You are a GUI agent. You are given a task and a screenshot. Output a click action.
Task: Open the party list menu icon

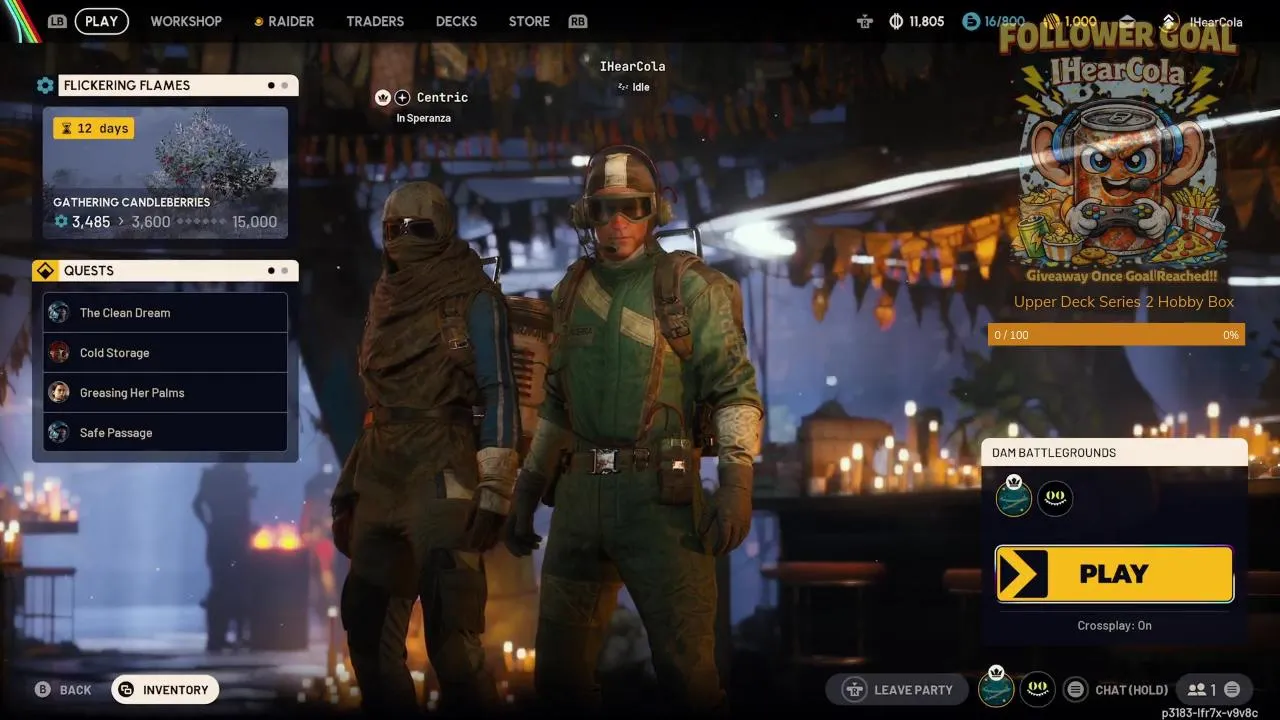point(1232,690)
